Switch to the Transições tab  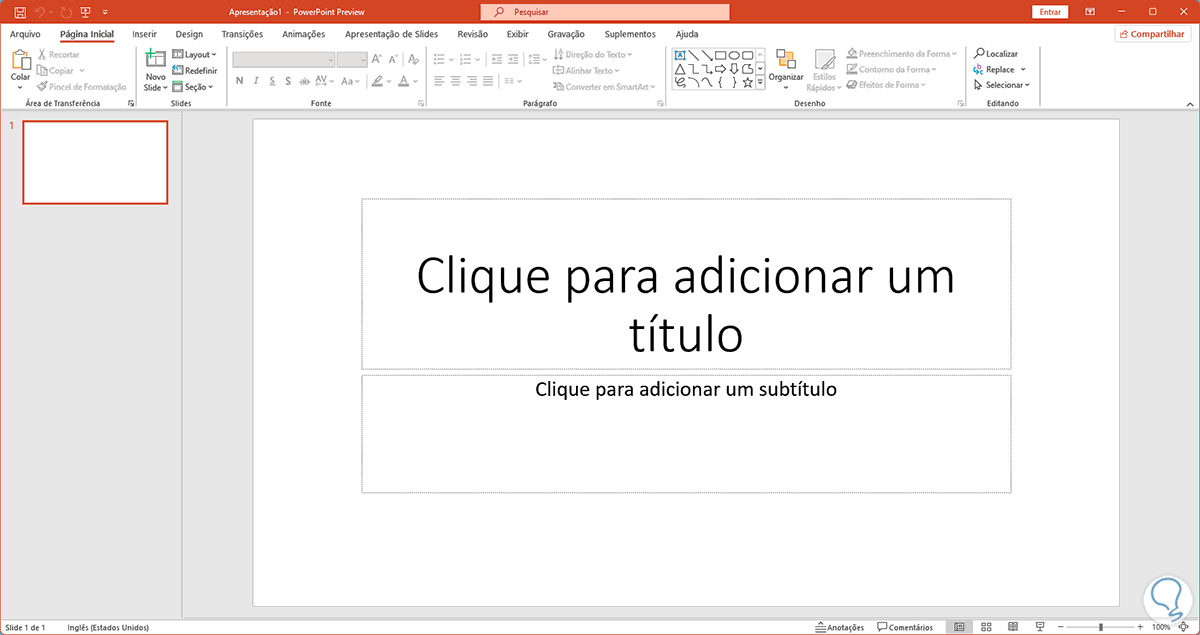point(242,34)
